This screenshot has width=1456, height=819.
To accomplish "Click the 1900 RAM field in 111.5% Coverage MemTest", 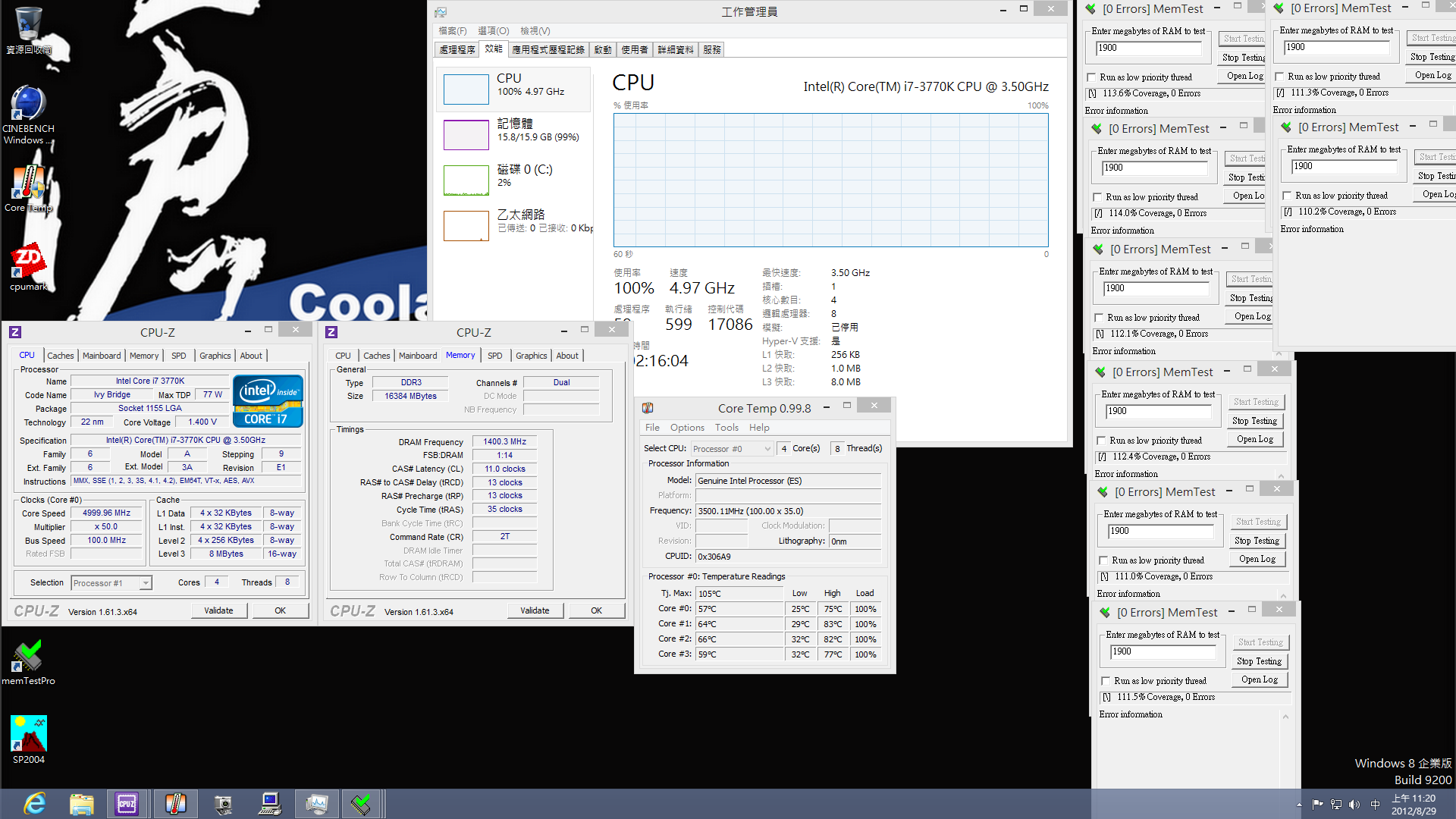I will 1163,651.
